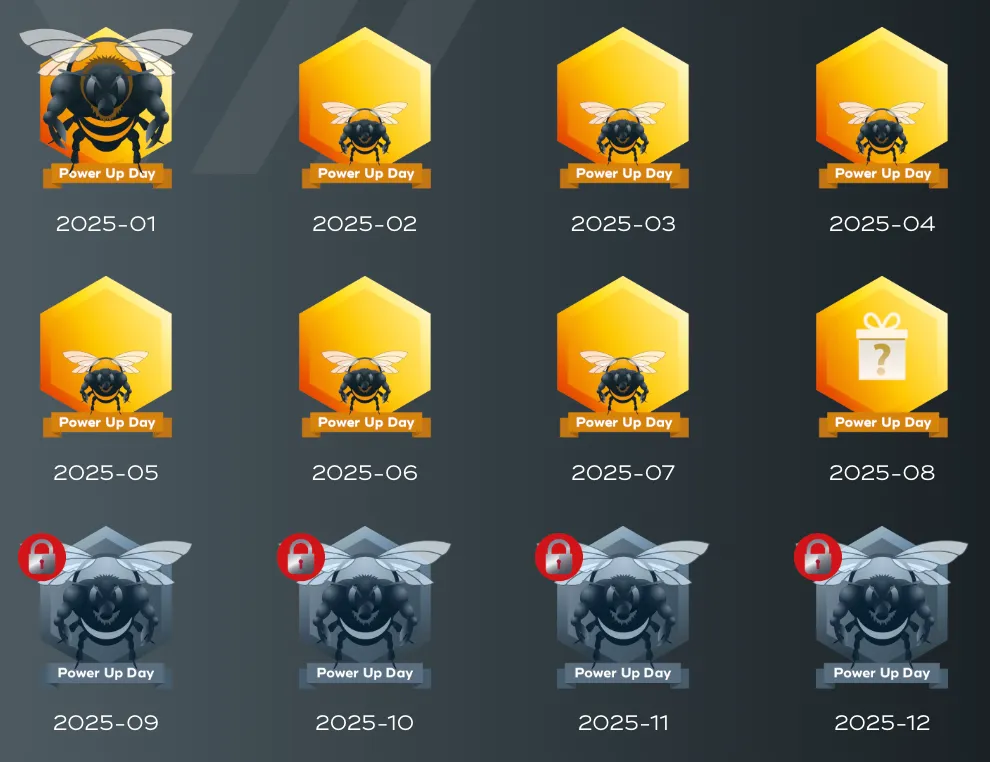
Task: Click the 2025-03 honeycomb bee badge
Action: point(623,107)
